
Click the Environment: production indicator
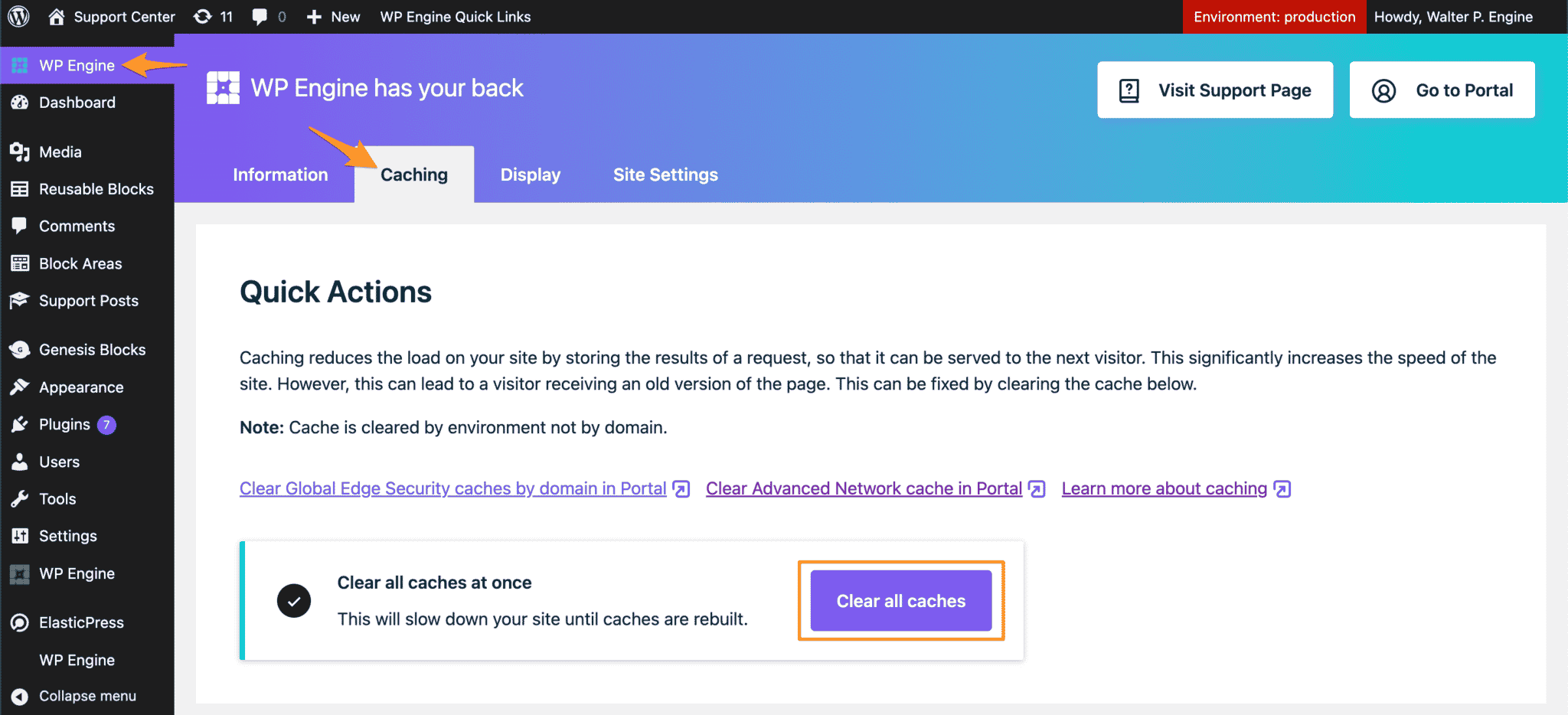(x=1273, y=16)
